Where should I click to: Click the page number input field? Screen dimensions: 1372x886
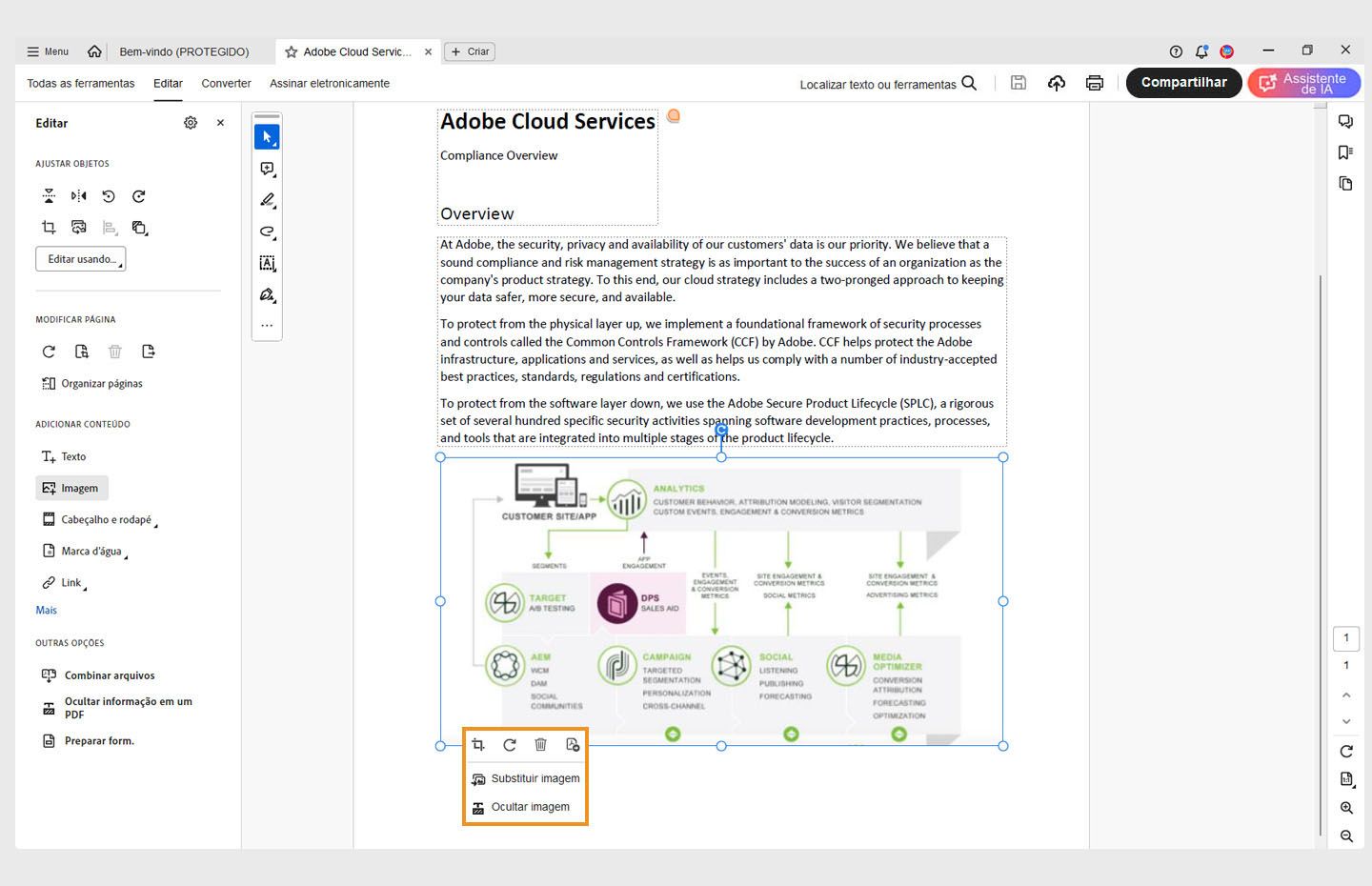(x=1346, y=638)
